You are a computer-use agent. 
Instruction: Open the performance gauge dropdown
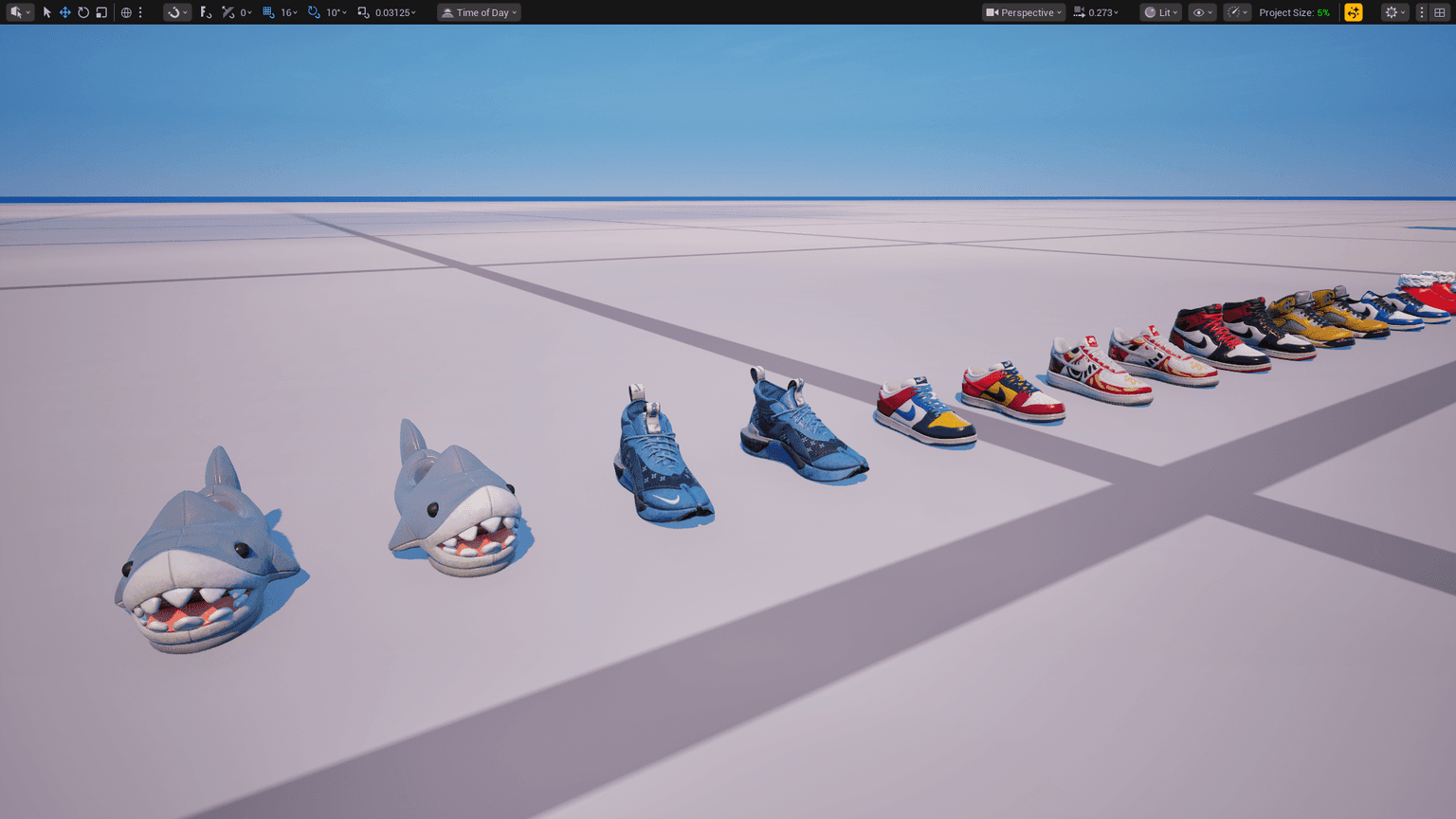click(1236, 12)
